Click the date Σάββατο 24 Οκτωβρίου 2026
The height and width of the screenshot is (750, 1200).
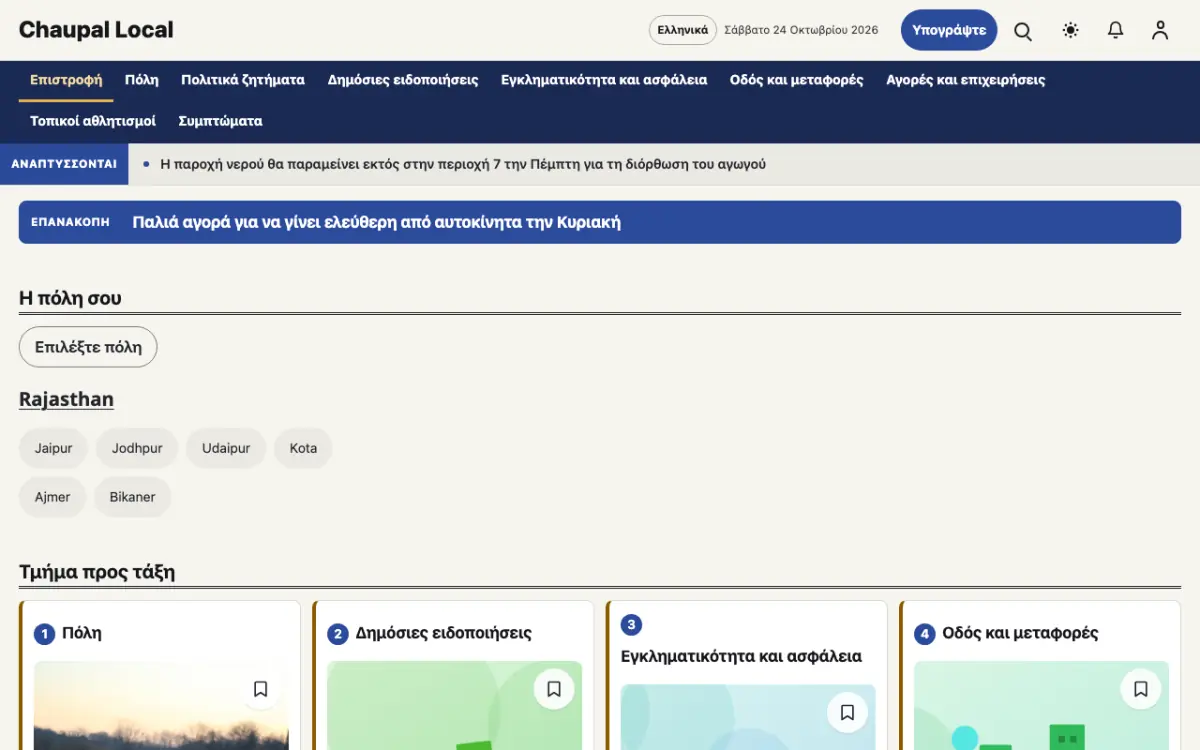[x=801, y=30]
